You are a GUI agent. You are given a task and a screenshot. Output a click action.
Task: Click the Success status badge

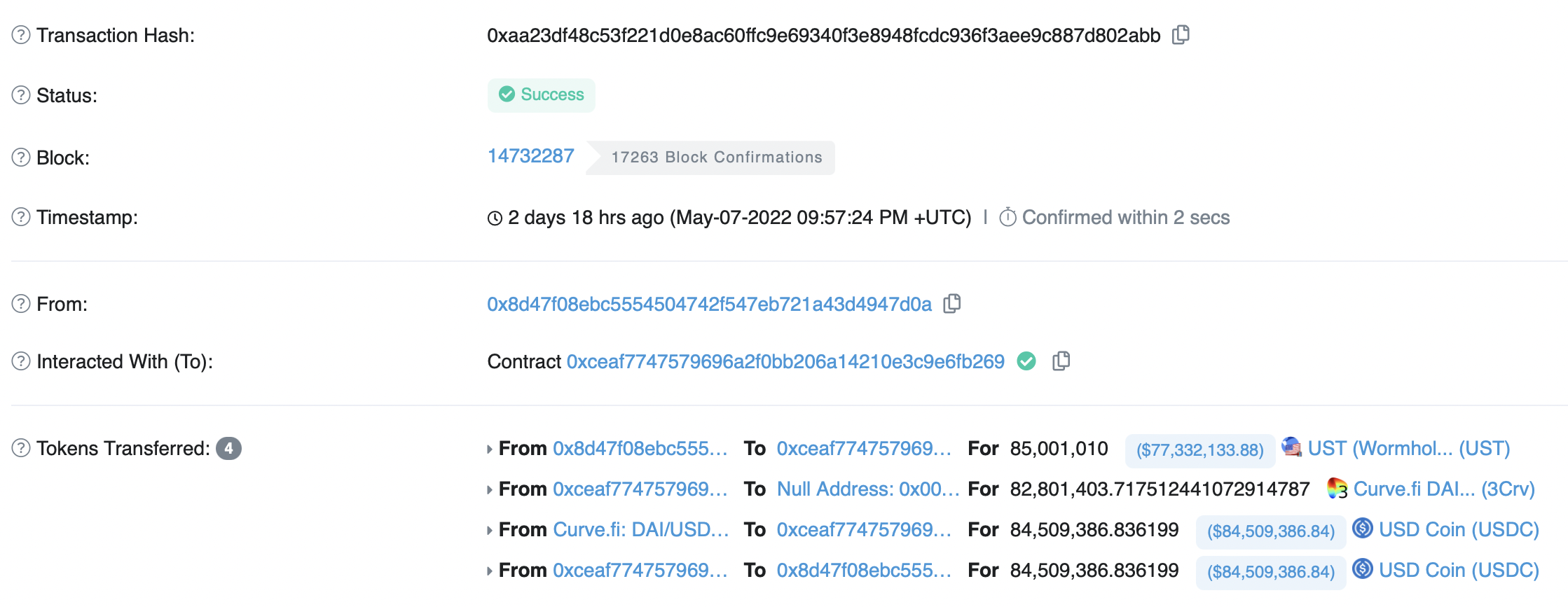coord(541,95)
